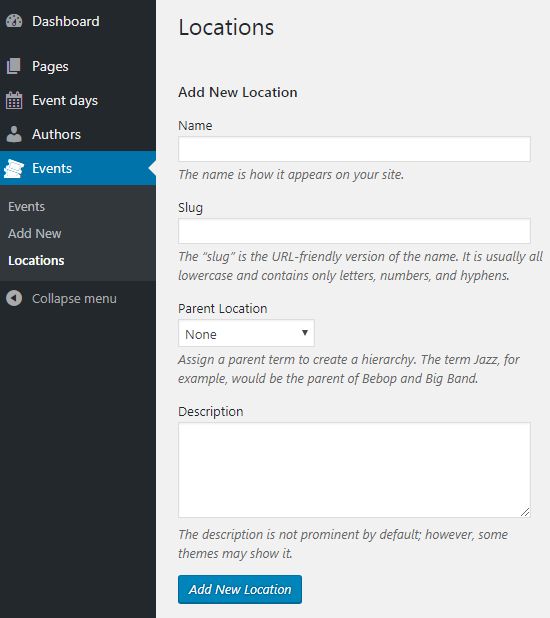Click Add New submenu link

coord(35,233)
